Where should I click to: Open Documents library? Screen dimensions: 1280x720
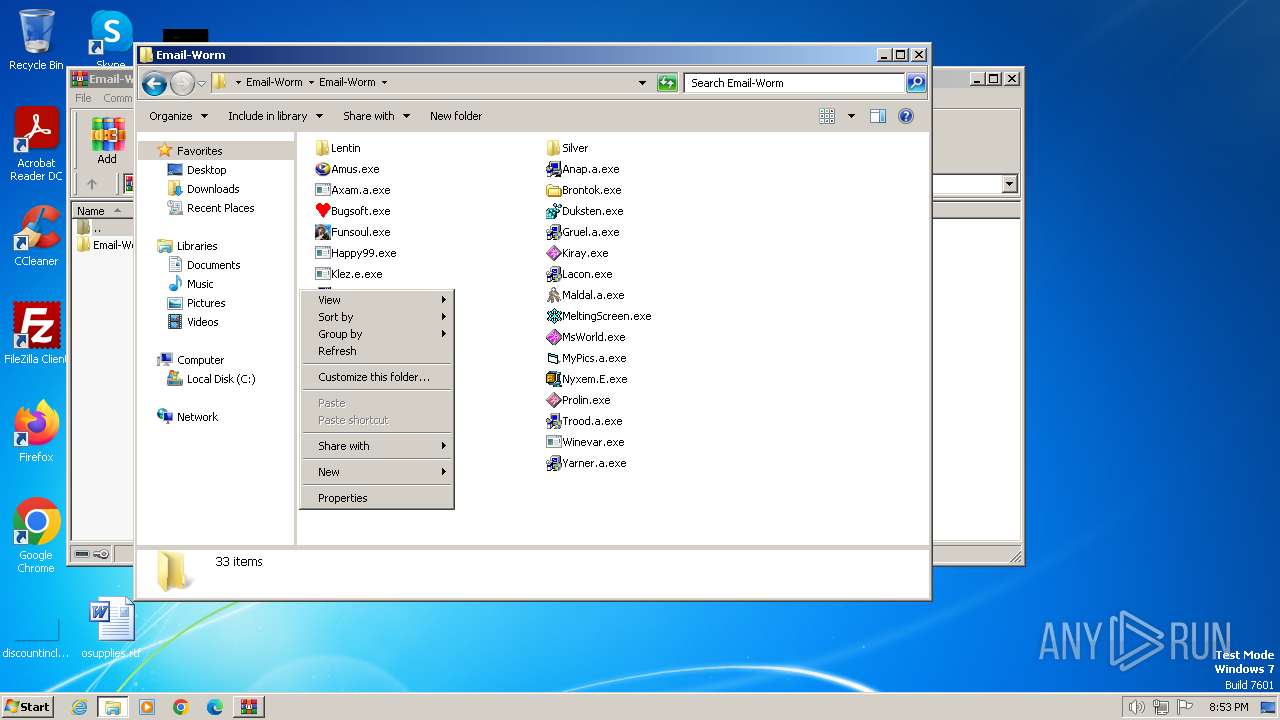pyautogui.click(x=204, y=265)
